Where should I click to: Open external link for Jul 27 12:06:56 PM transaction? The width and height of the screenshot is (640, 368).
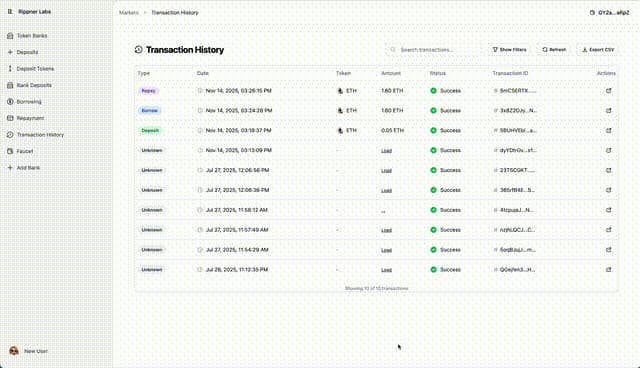pos(608,170)
